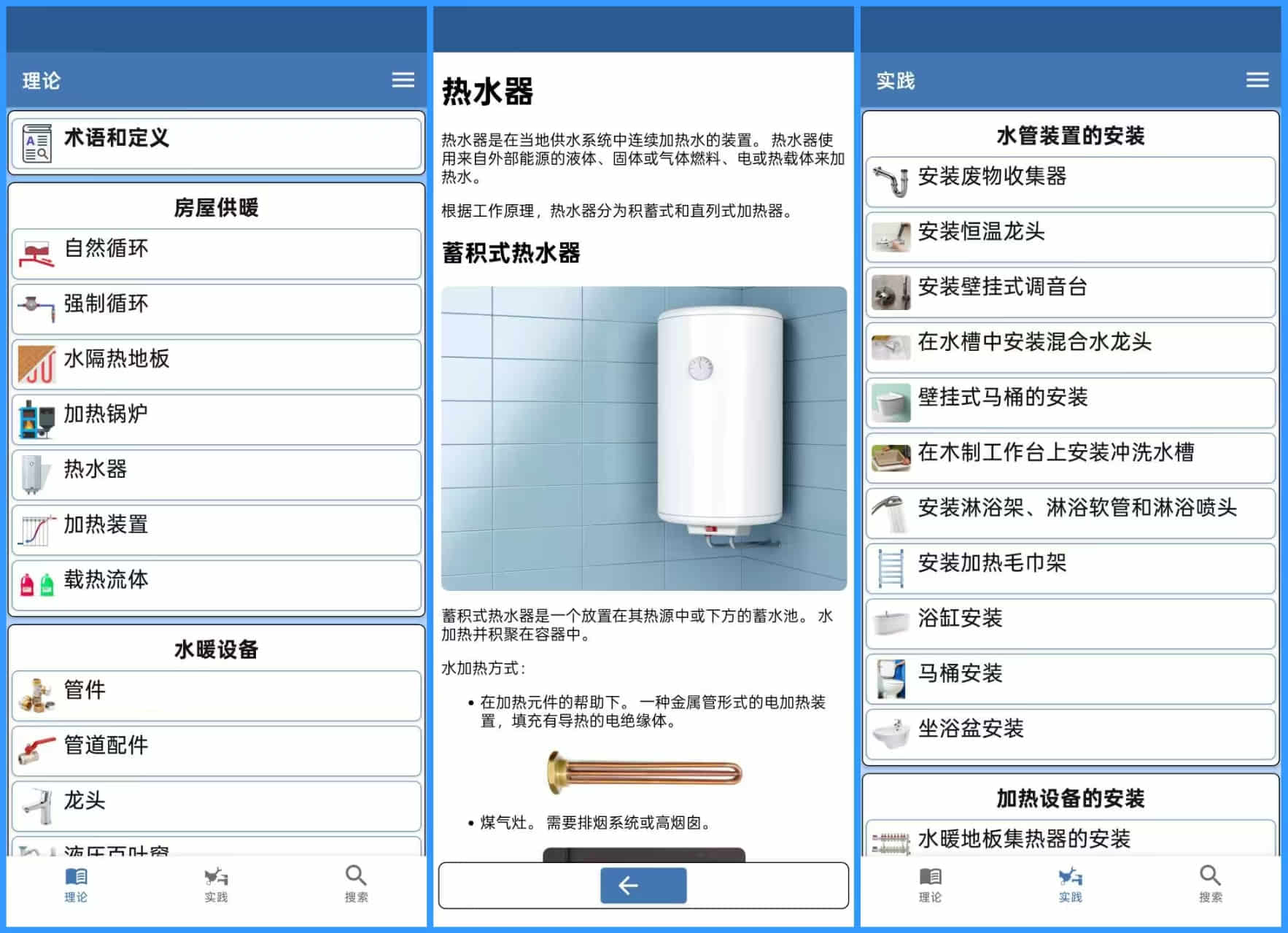Click the 安装加热毛巾架 towel rail icon
The width and height of the screenshot is (1288, 933).
pos(891,568)
